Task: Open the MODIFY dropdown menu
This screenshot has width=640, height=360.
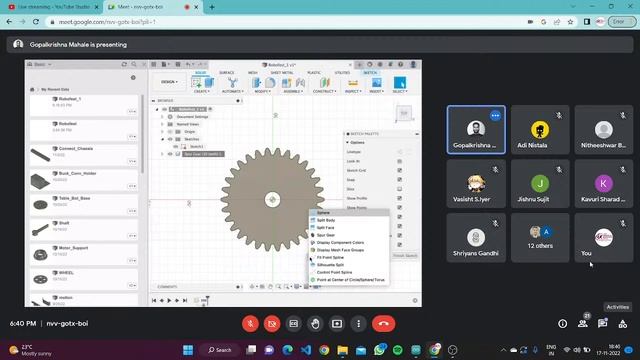Action: tap(262, 91)
